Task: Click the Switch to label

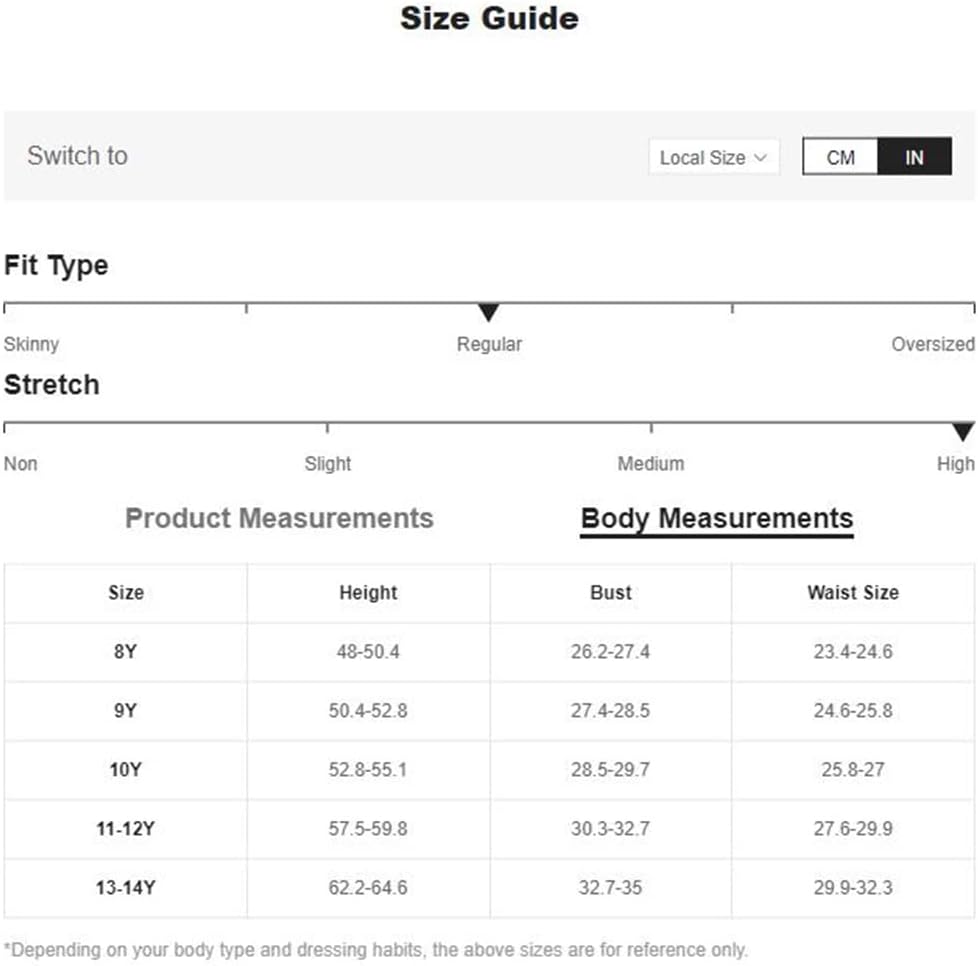Action: pyautogui.click(x=77, y=156)
